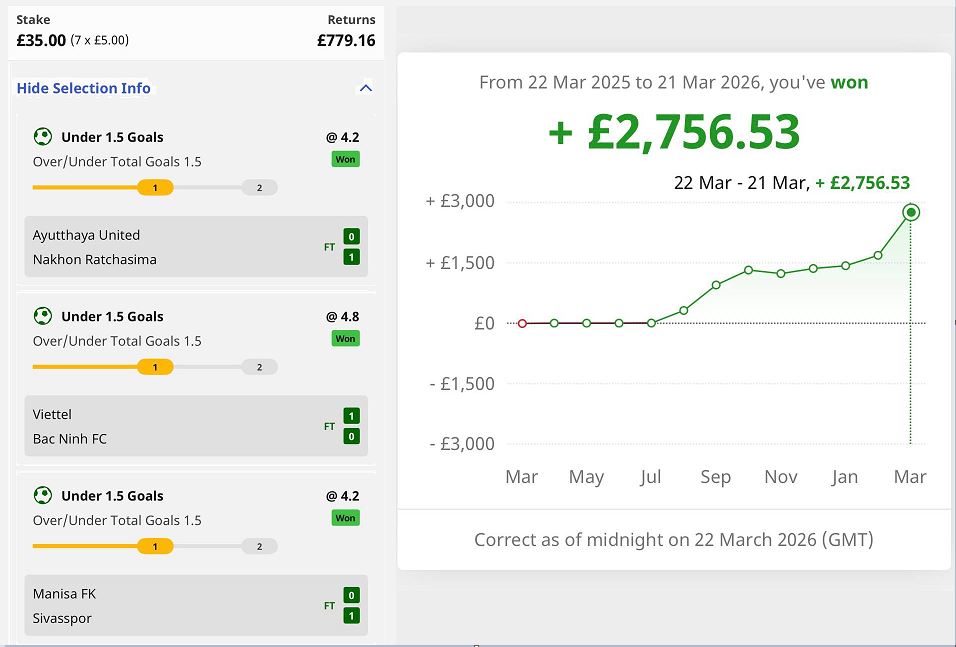Image resolution: width=956 pixels, height=647 pixels.
Task: Click the red starting data point on chart
Action: pyautogui.click(x=522, y=323)
